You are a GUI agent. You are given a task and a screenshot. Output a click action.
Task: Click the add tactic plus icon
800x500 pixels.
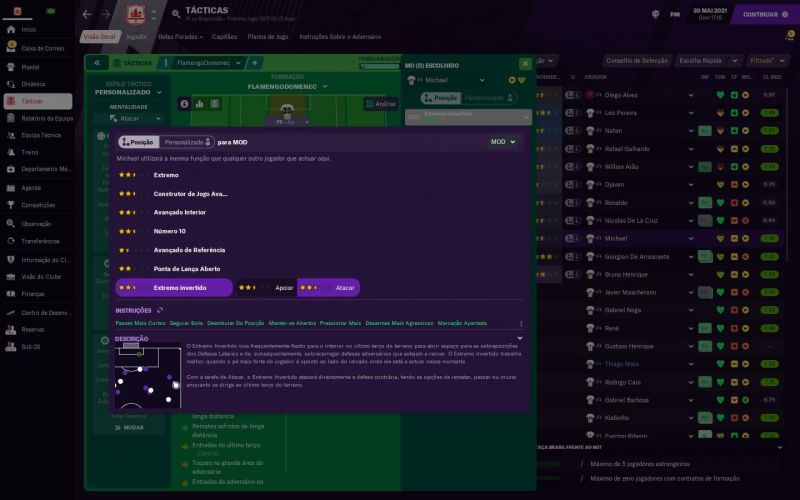[255, 63]
